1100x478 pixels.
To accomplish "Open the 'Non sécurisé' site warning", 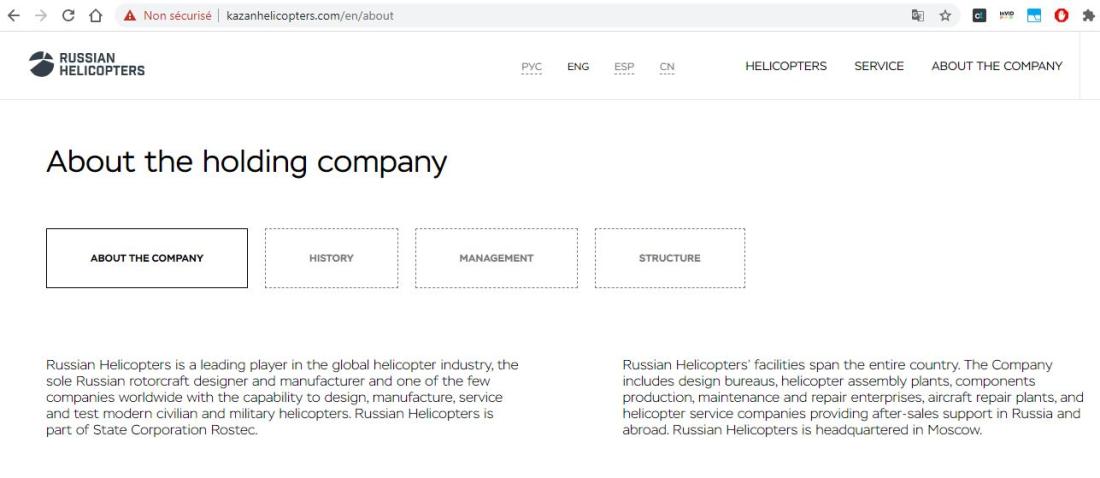I will click(x=167, y=15).
